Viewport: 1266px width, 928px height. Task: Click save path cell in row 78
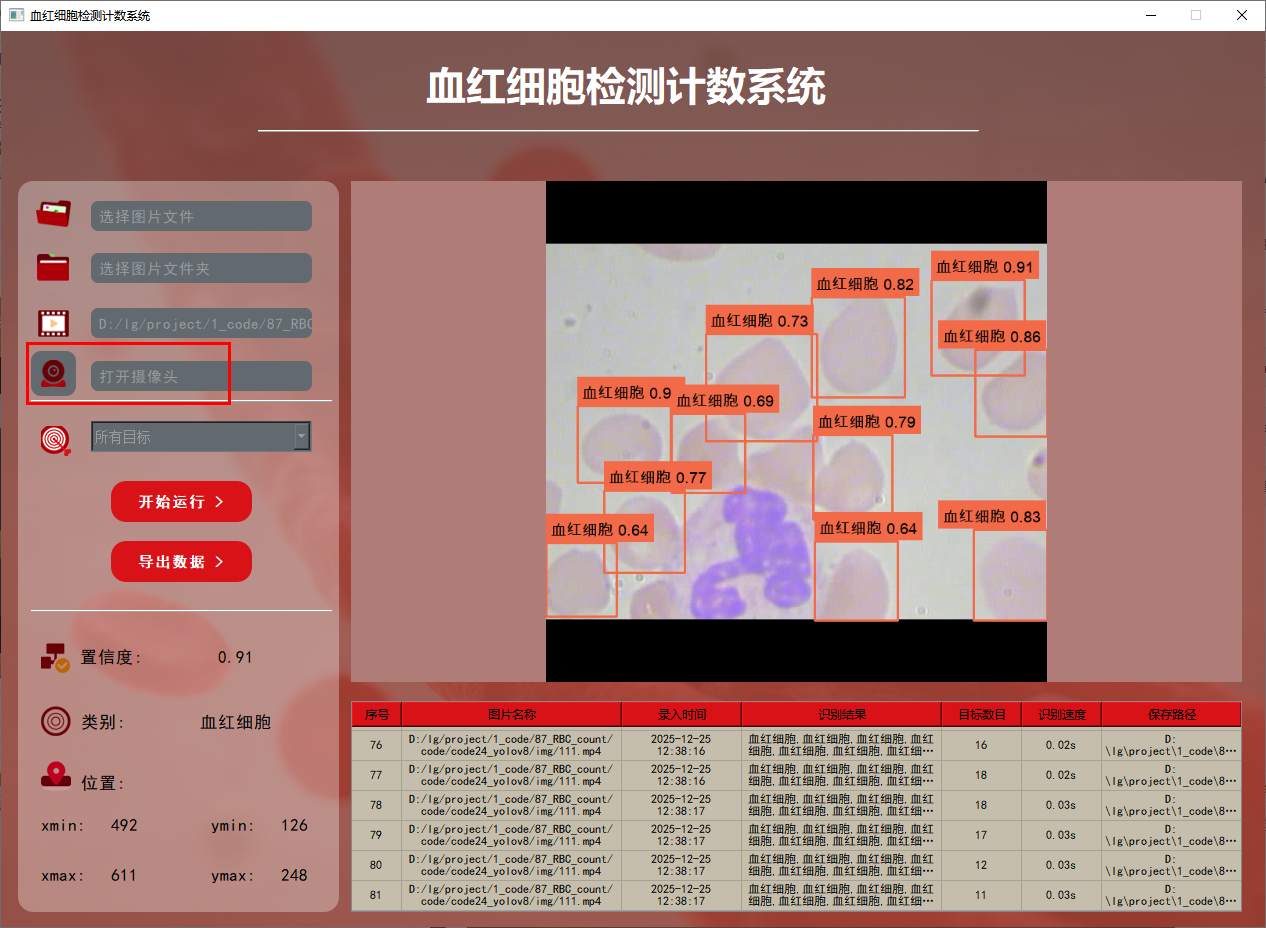pos(1172,805)
